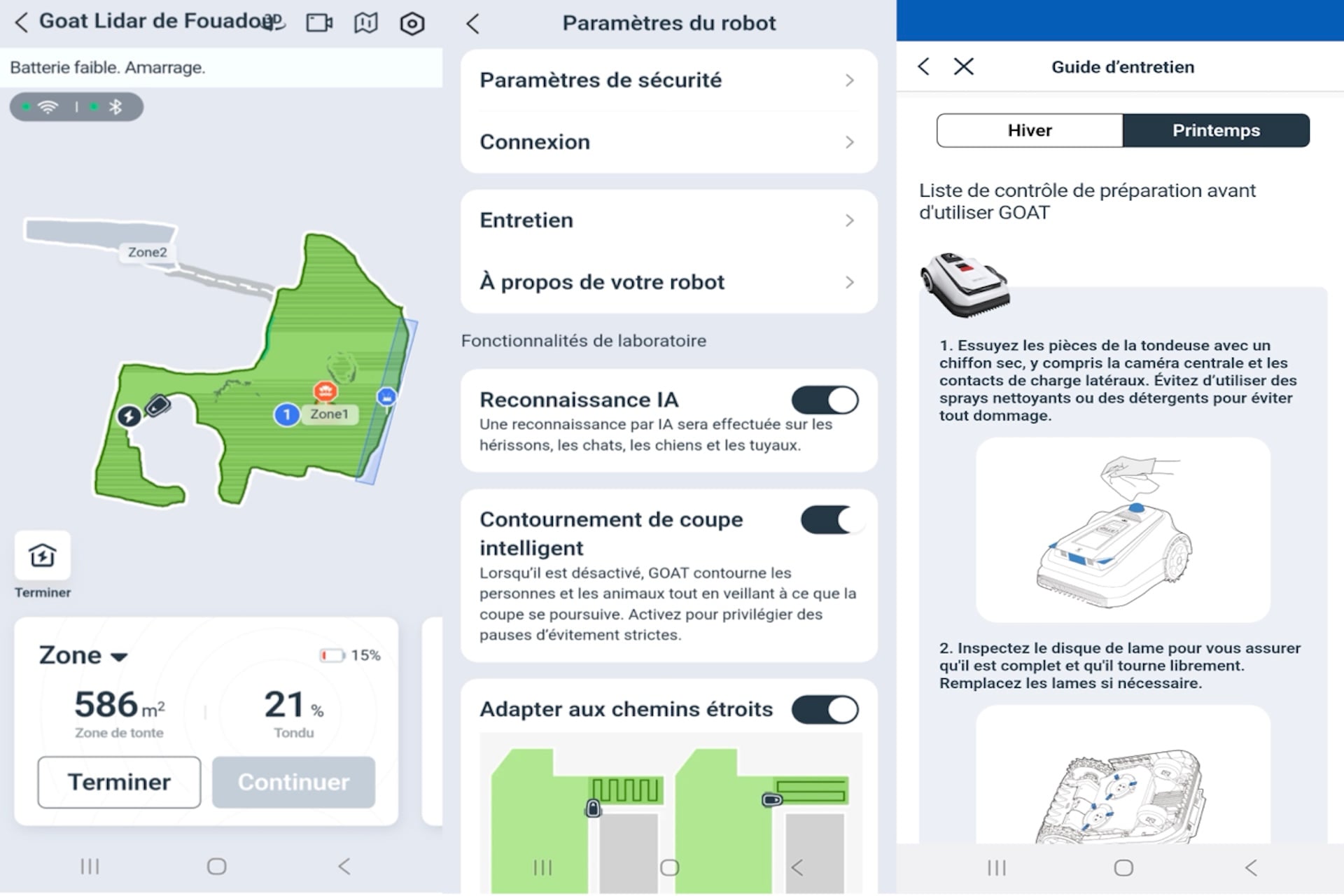Go back in Guide d'entretien
The image size is (1344, 896).
(924, 66)
